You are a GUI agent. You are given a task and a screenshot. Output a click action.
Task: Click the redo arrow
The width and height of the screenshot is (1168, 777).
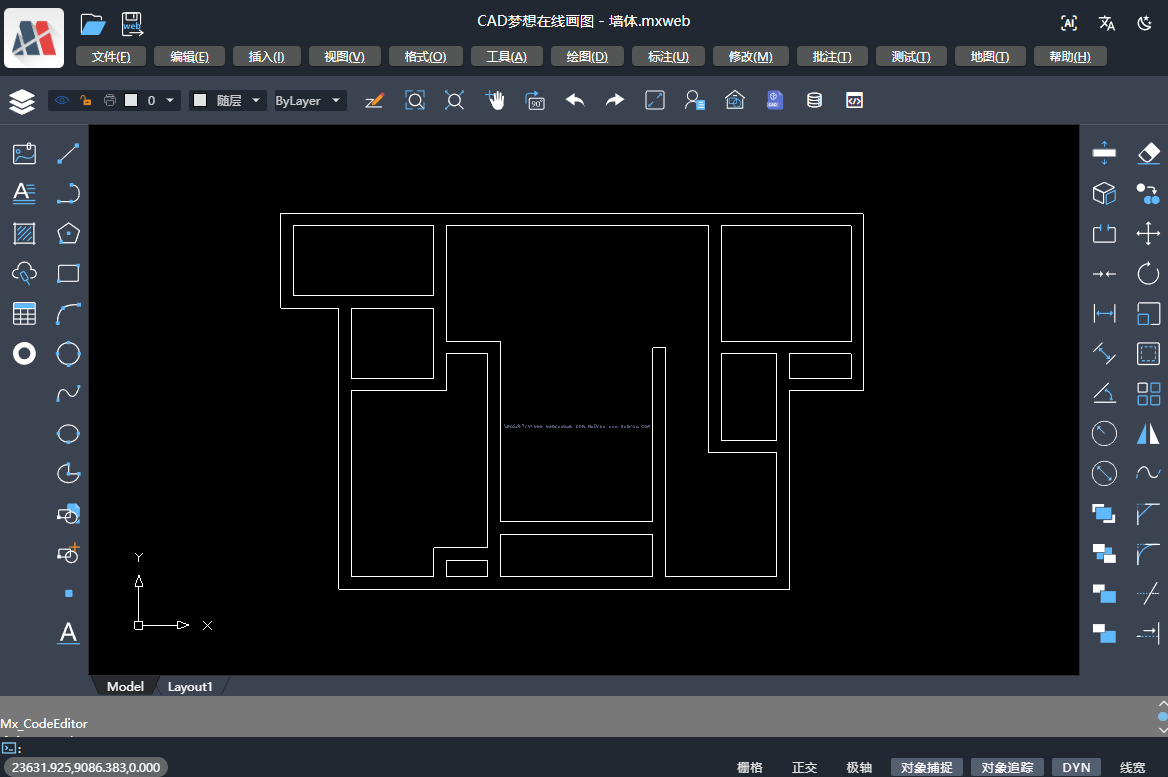click(615, 100)
